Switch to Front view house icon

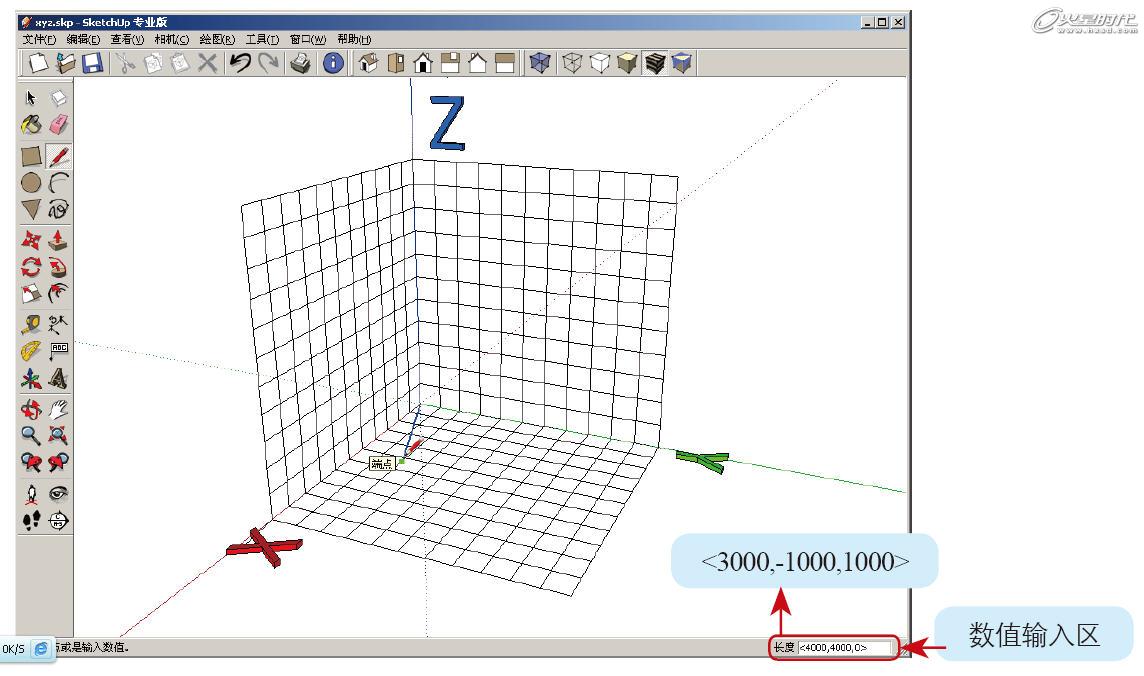point(423,63)
